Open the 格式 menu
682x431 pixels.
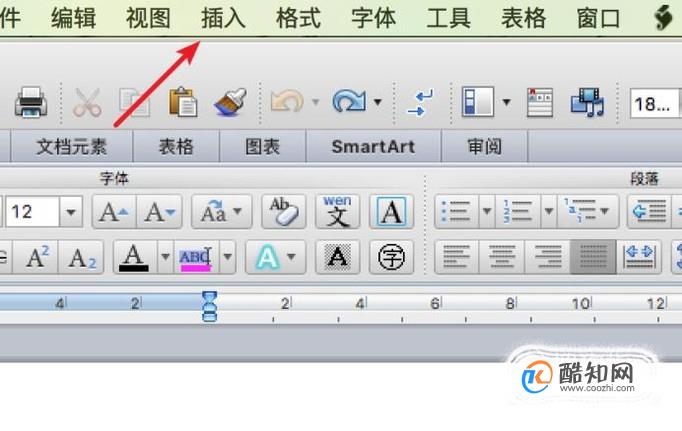[x=298, y=18]
